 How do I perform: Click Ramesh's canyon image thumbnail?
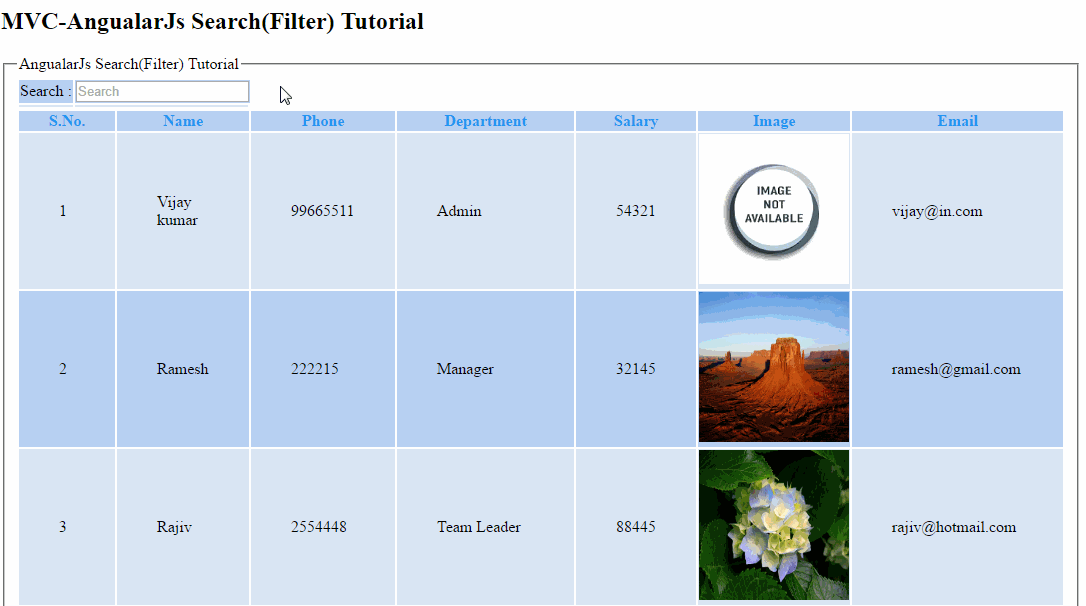click(773, 367)
